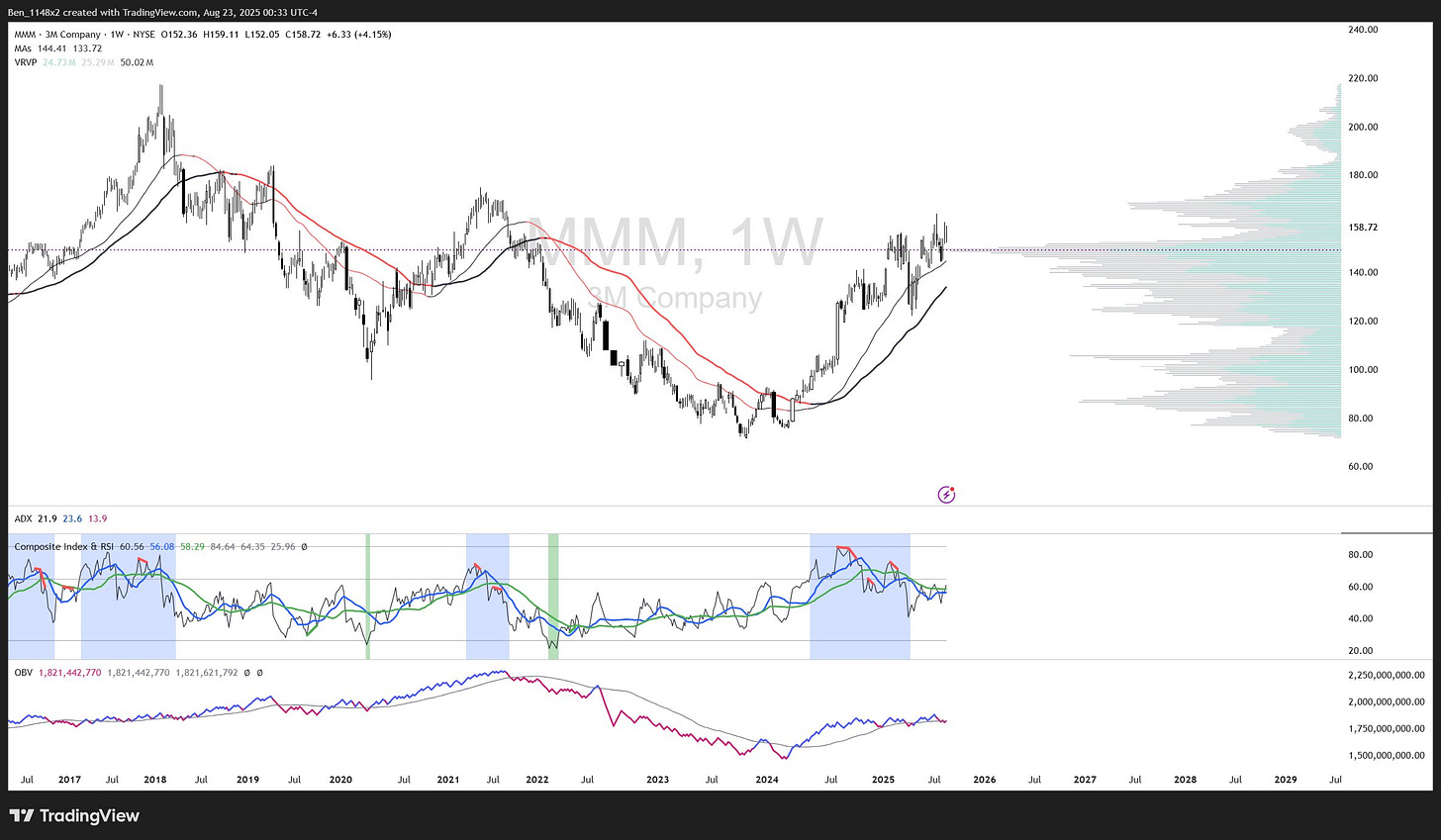This screenshot has width=1441, height=840.
Task: Click the 2022 label on time axis
Action: pos(537,780)
